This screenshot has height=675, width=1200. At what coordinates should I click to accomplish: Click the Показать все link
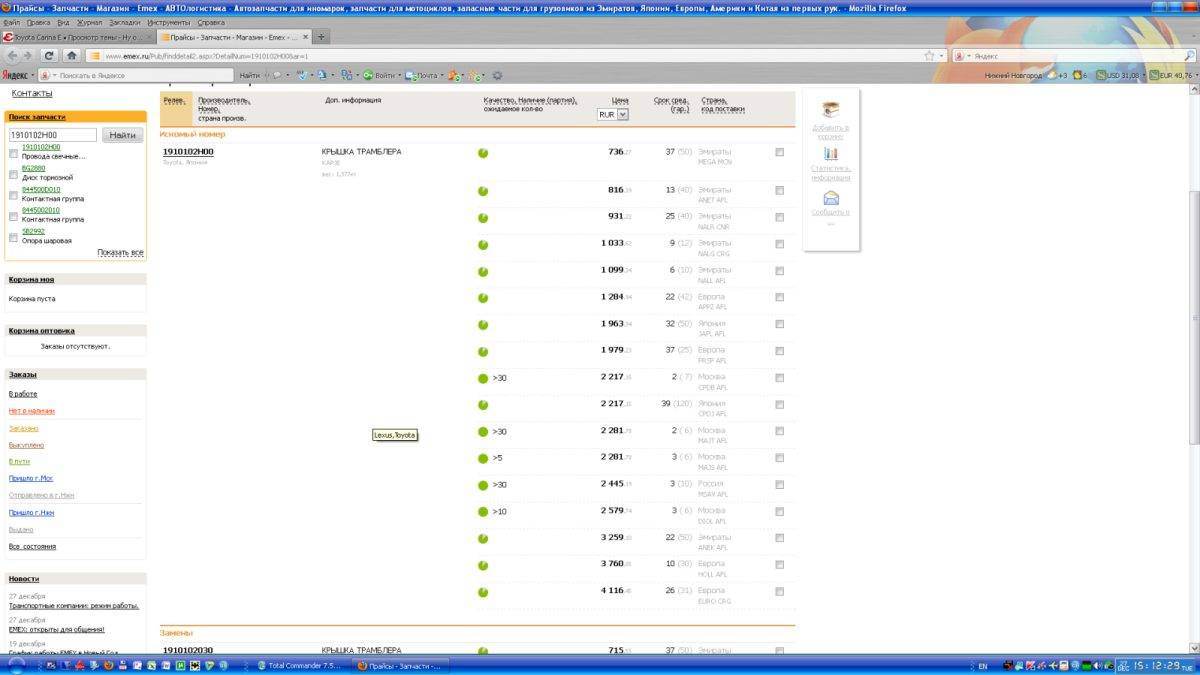click(120, 253)
